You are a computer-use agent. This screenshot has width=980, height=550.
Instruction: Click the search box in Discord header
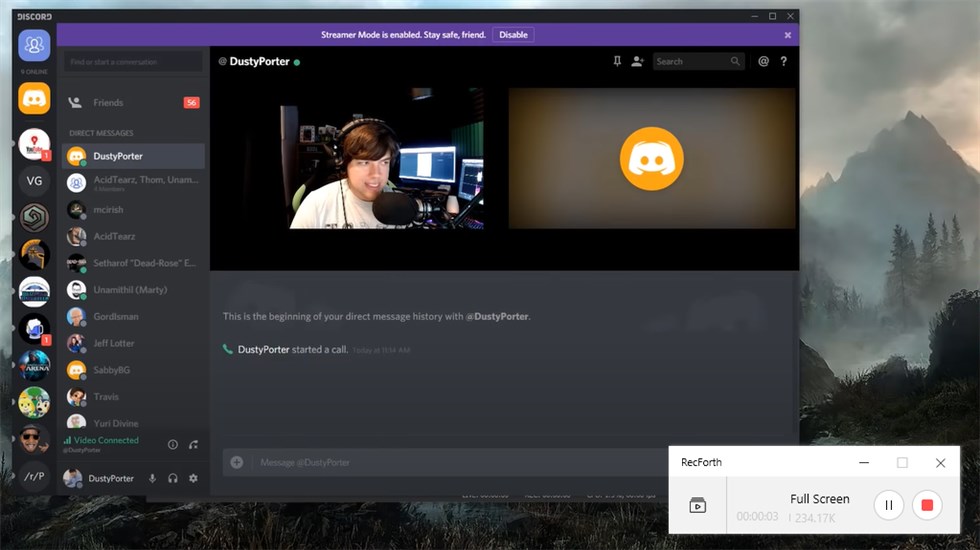tap(698, 61)
